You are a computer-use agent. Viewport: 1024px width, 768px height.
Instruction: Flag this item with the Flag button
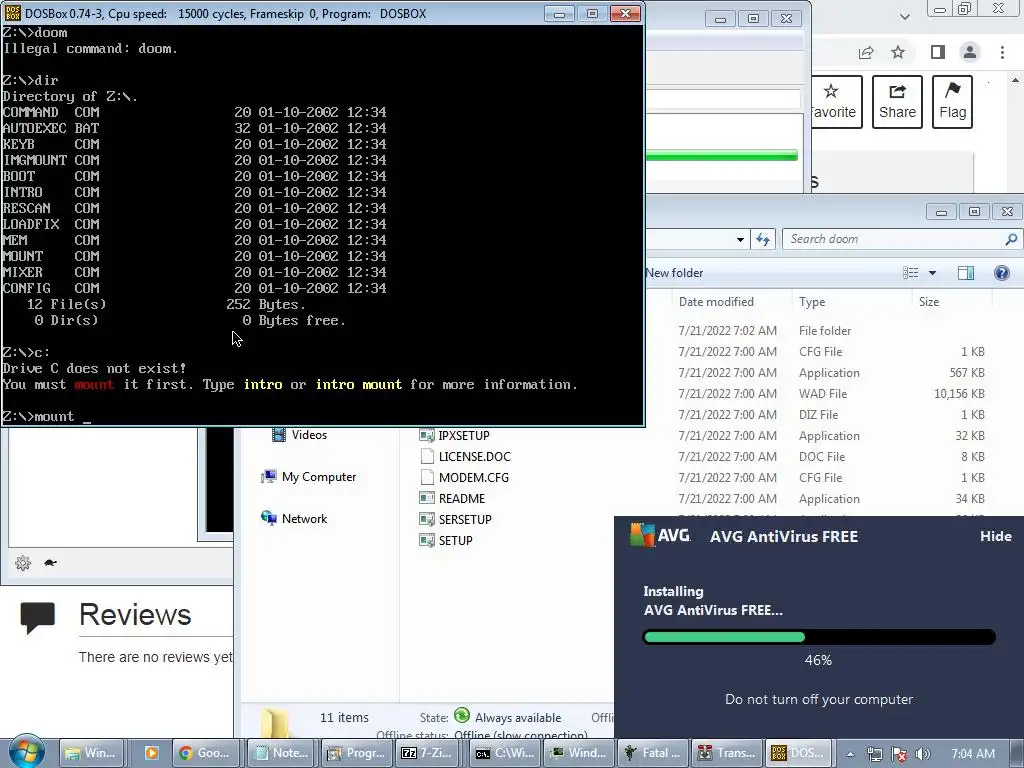952,102
